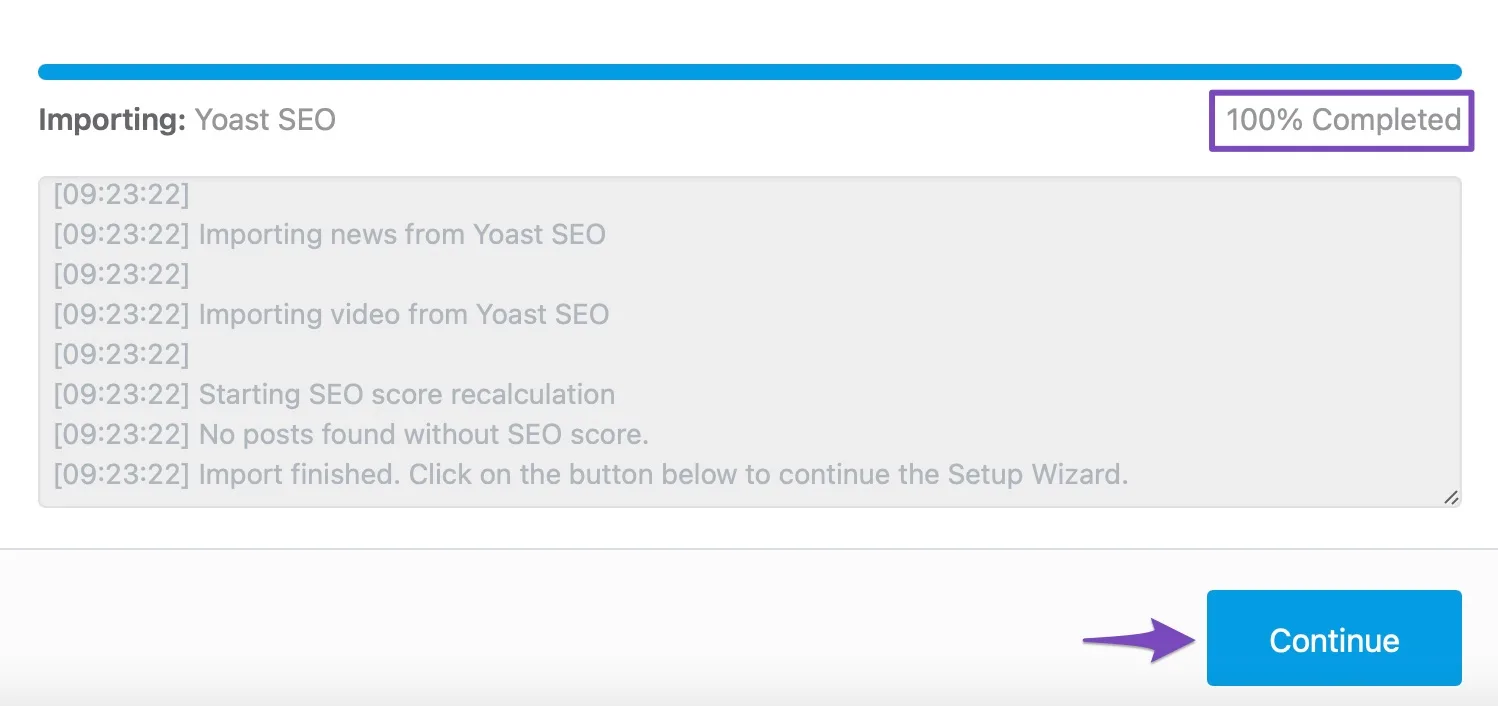Image resolution: width=1498 pixels, height=706 pixels.
Task: Click the empty timestamp line above 'Starting SEO'
Action: [121, 354]
